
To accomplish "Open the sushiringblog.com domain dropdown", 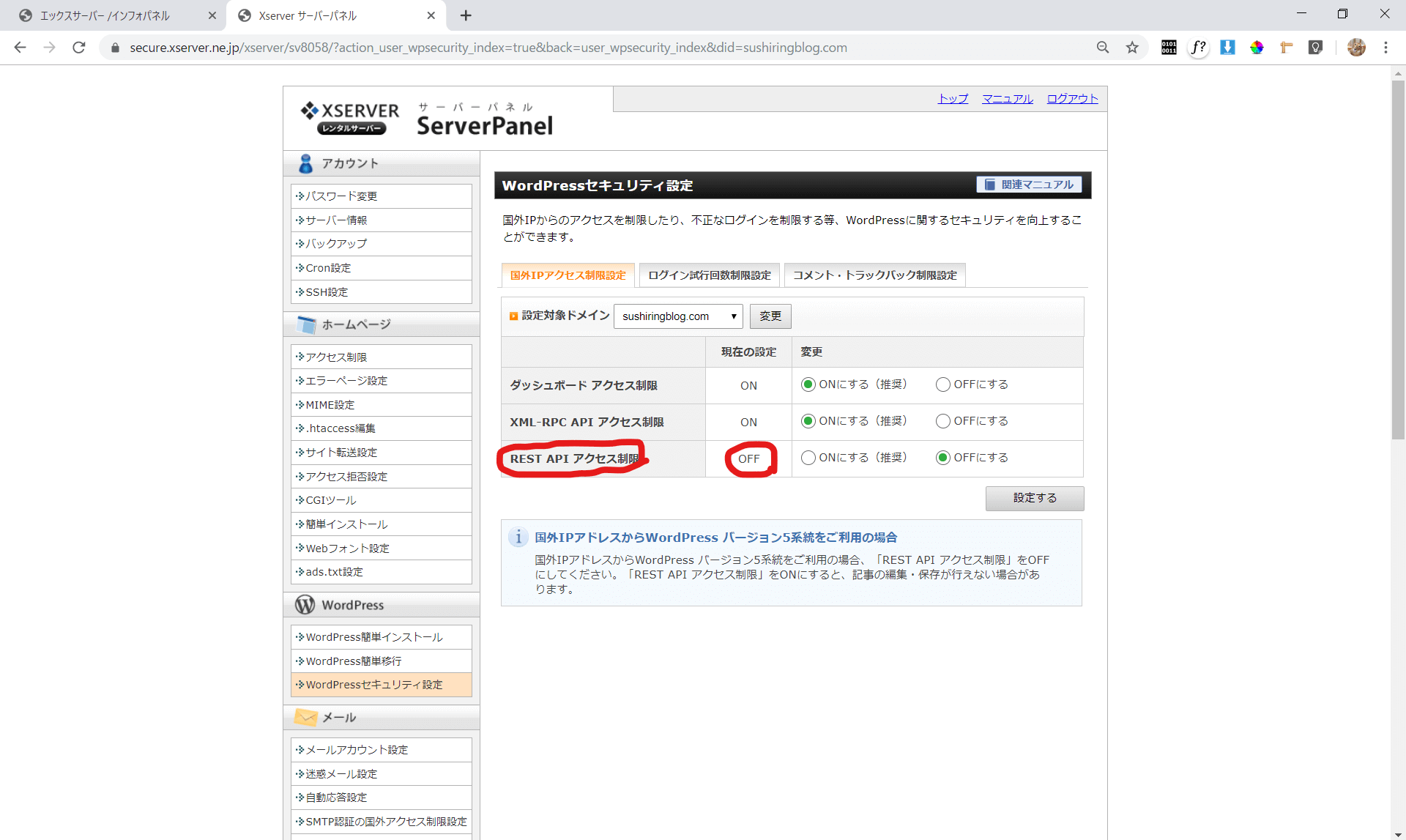I will (678, 316).
